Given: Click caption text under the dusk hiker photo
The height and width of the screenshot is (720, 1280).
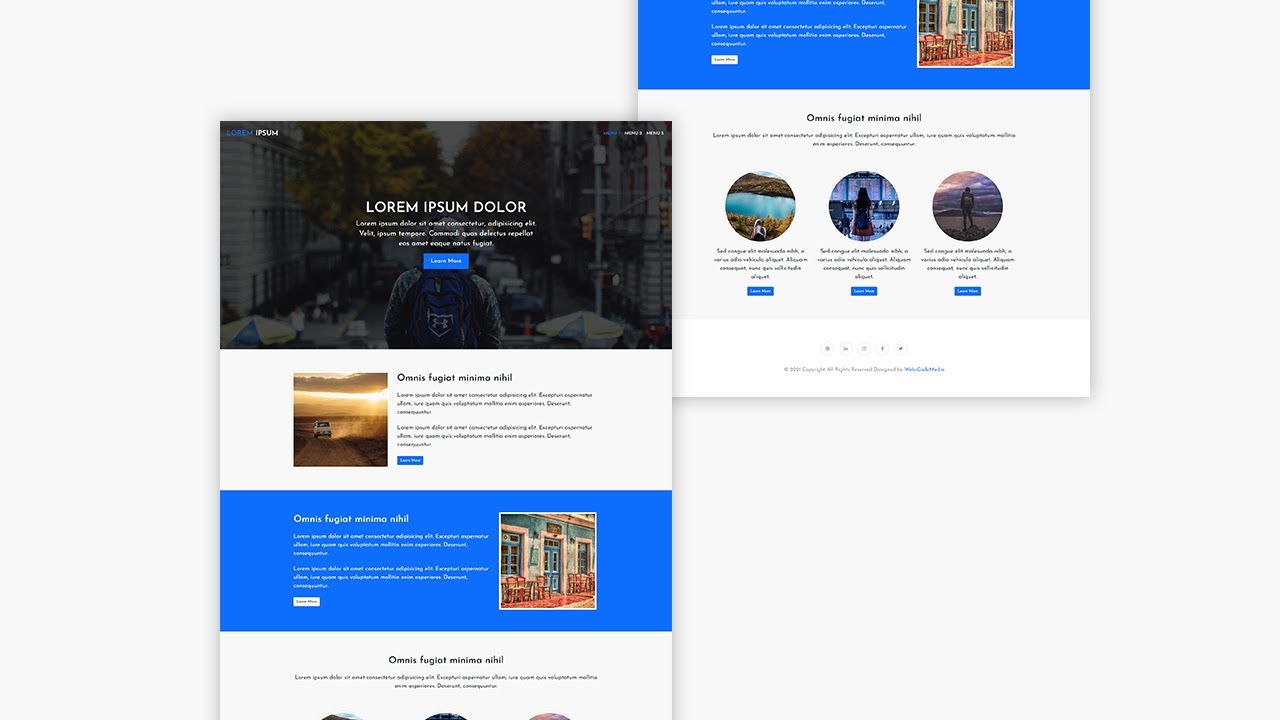Looking at the screenshot, I should (x=967, y=264).
